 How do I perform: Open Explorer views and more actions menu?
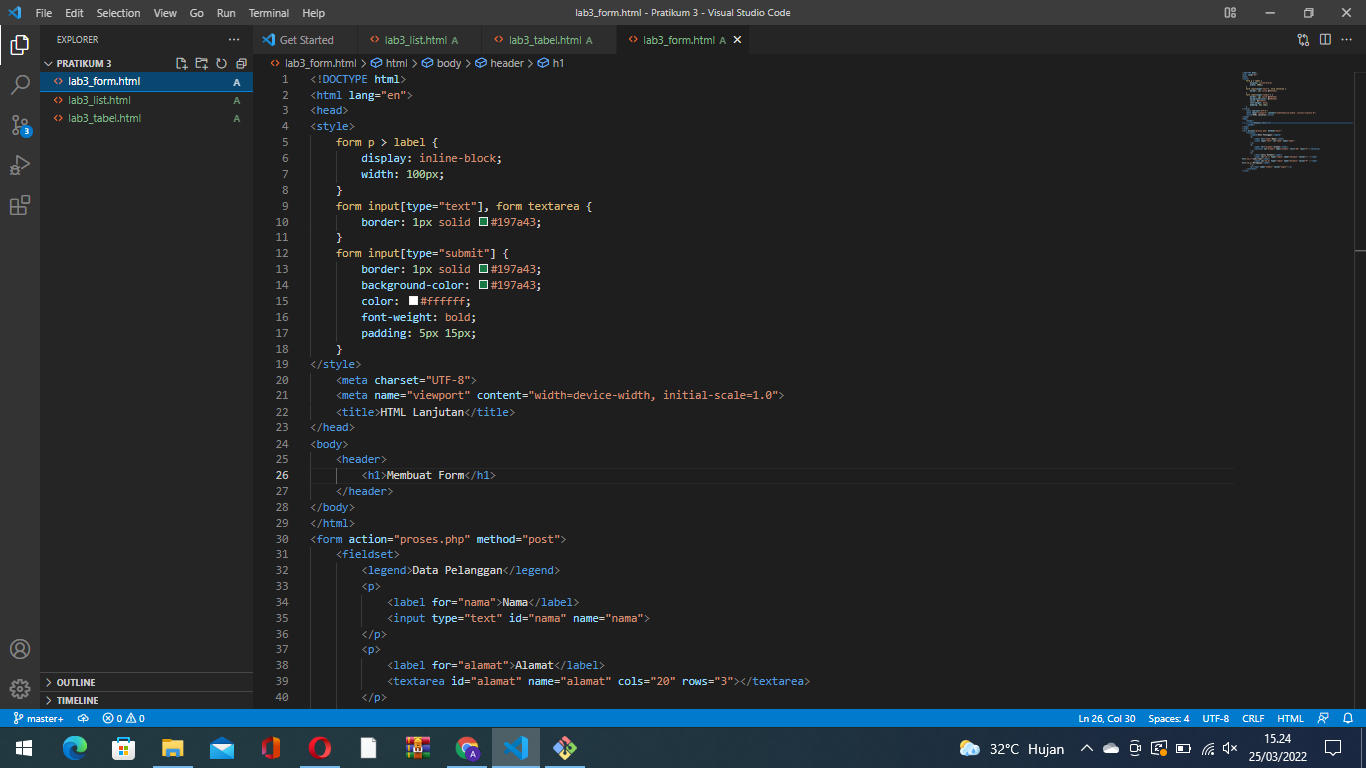tap(234, 40)
